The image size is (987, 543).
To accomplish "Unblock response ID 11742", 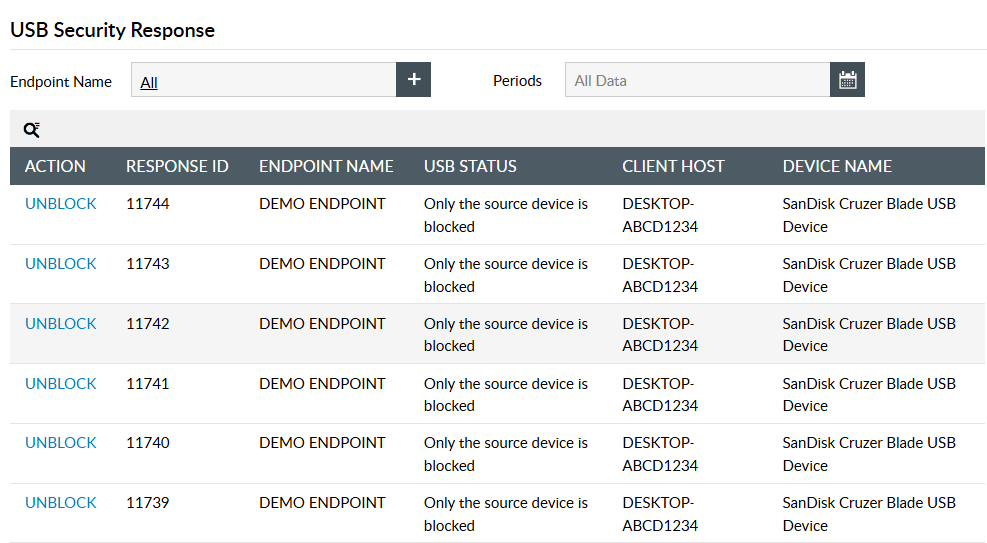I will [61, 324].
